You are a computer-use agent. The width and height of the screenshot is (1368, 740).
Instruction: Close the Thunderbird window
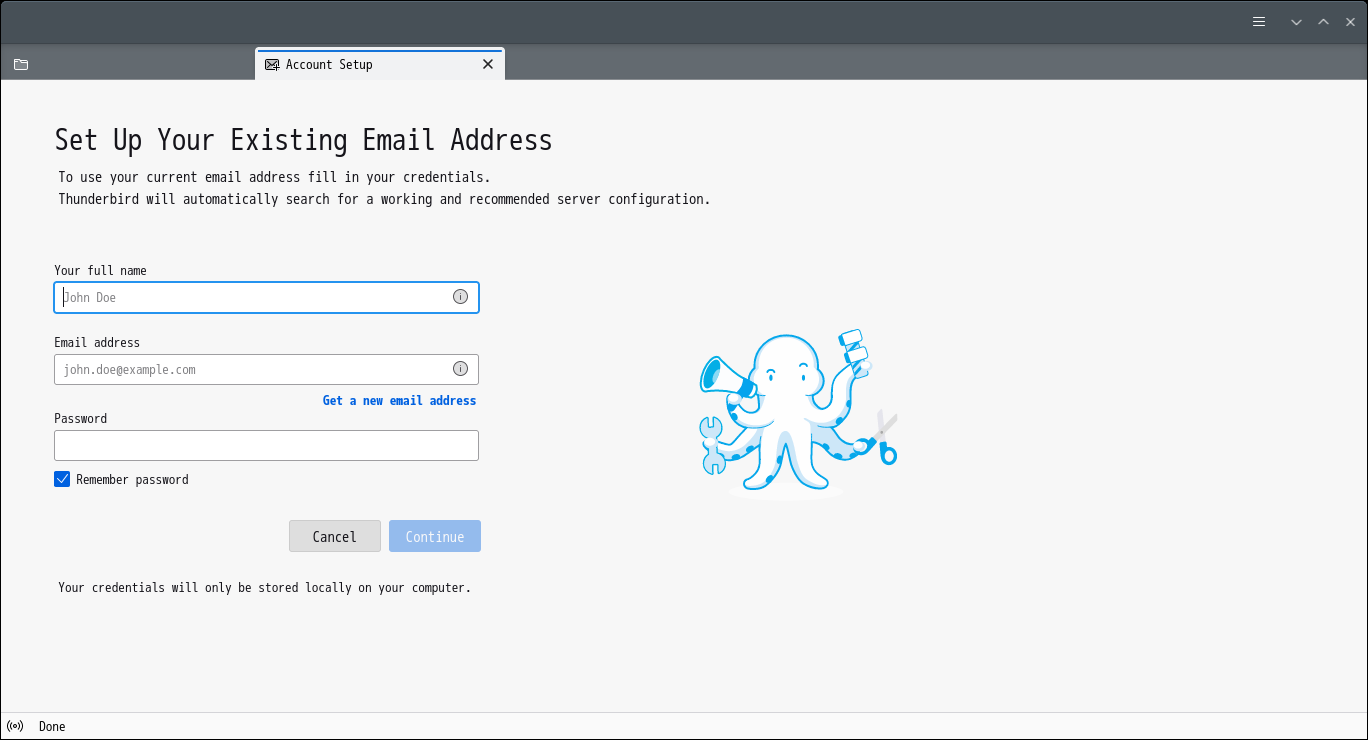pyautogui.click(x=1350, y=22)
